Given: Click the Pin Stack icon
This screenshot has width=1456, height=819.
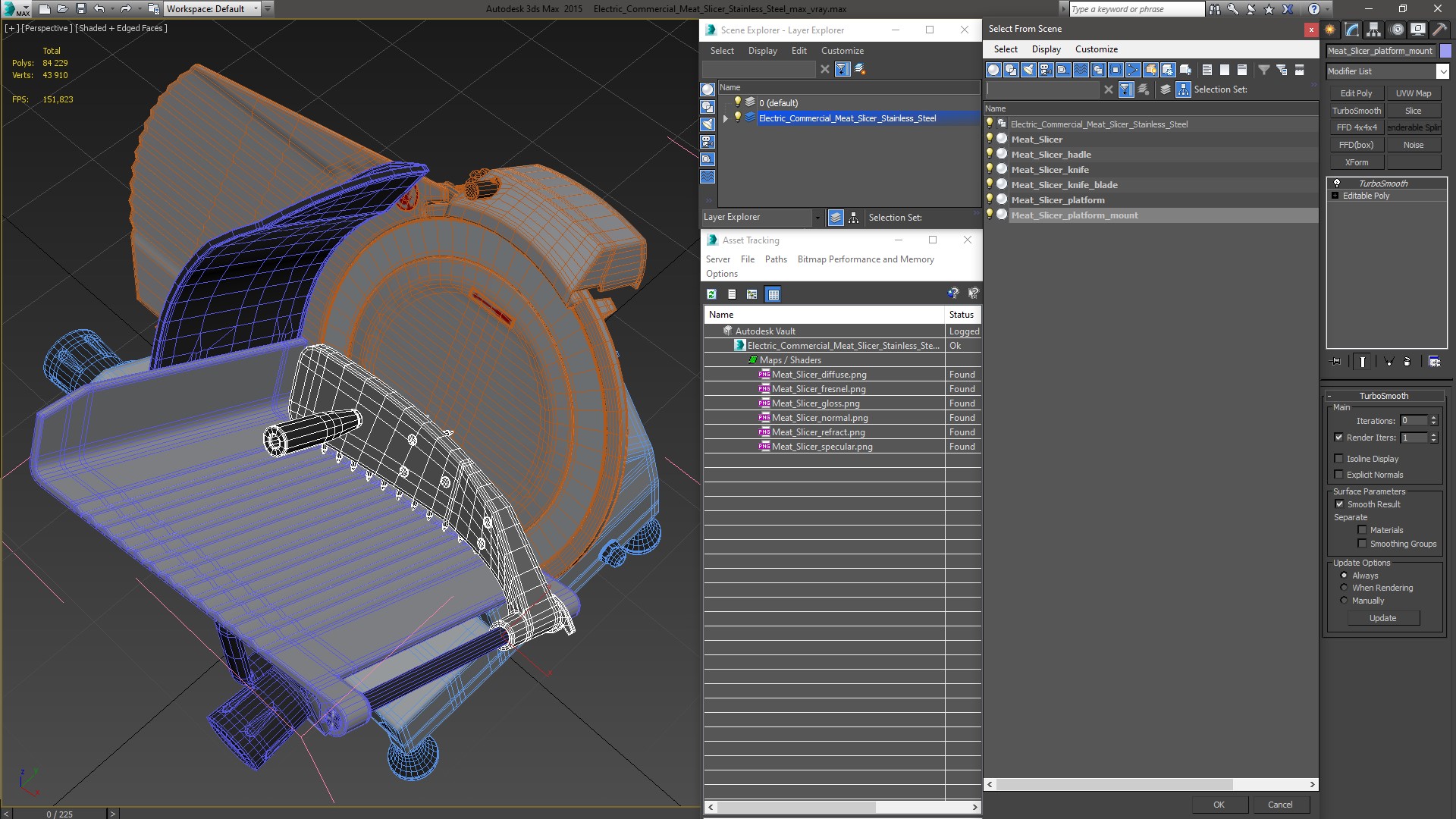Looking at the screenshot, I should (x=1336, y=362).
